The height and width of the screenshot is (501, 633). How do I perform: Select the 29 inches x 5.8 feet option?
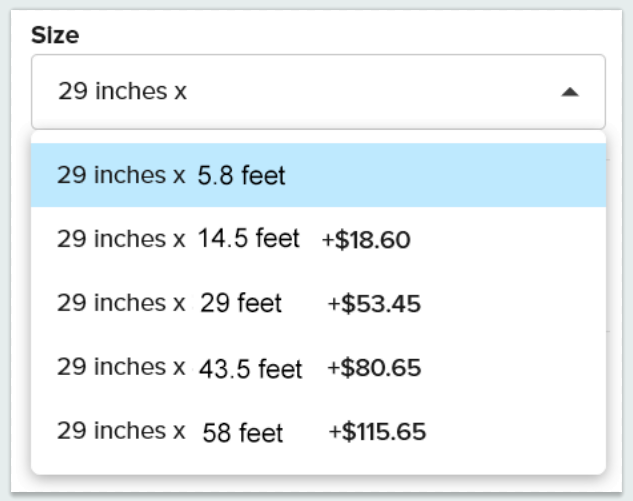point(318,175)
